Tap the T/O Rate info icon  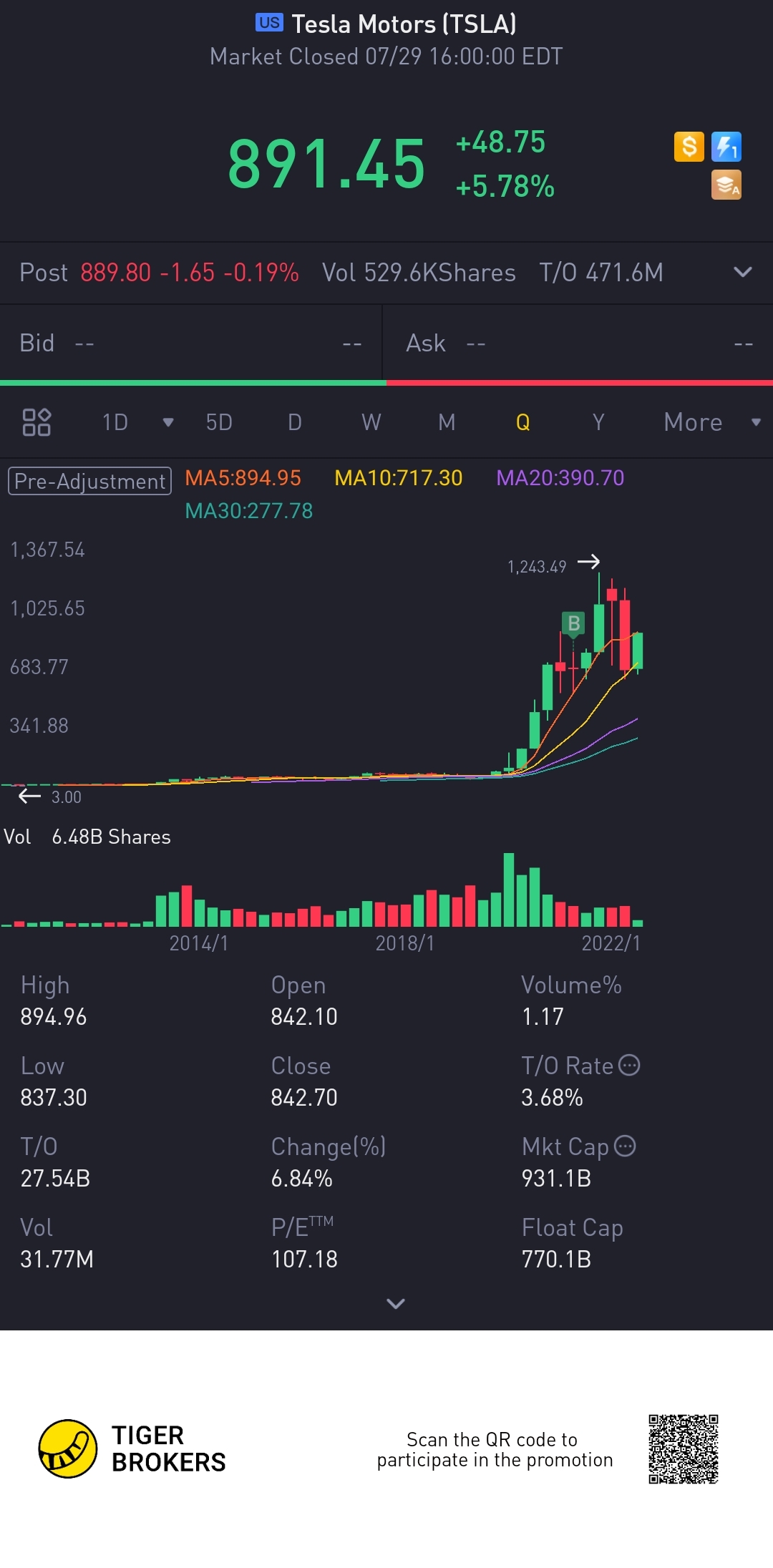tap(629, 1065)
